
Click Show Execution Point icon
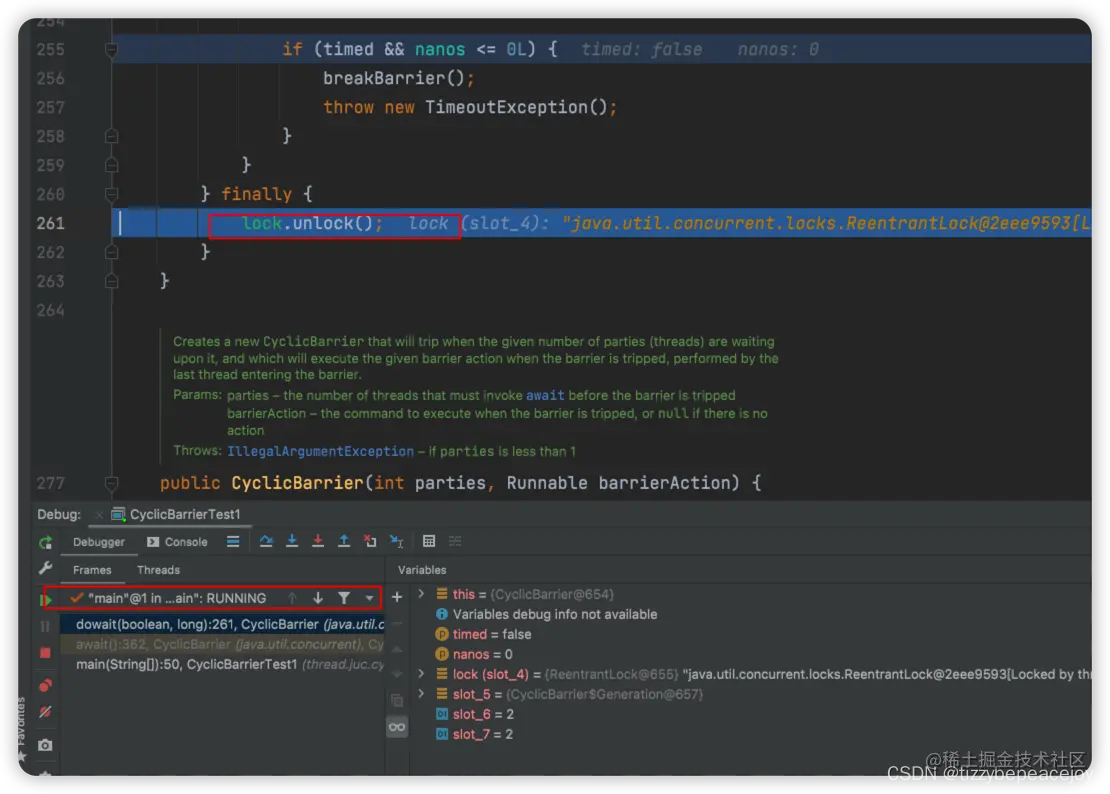click(x=233, y=542)
